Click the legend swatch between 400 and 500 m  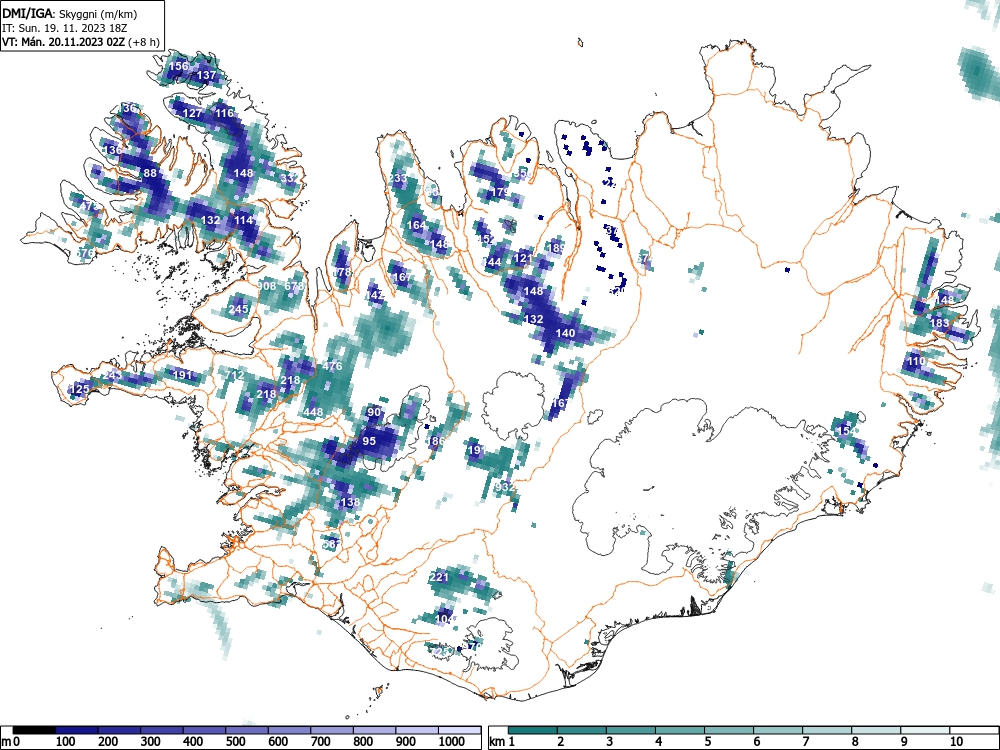click(x=205, y=730)
